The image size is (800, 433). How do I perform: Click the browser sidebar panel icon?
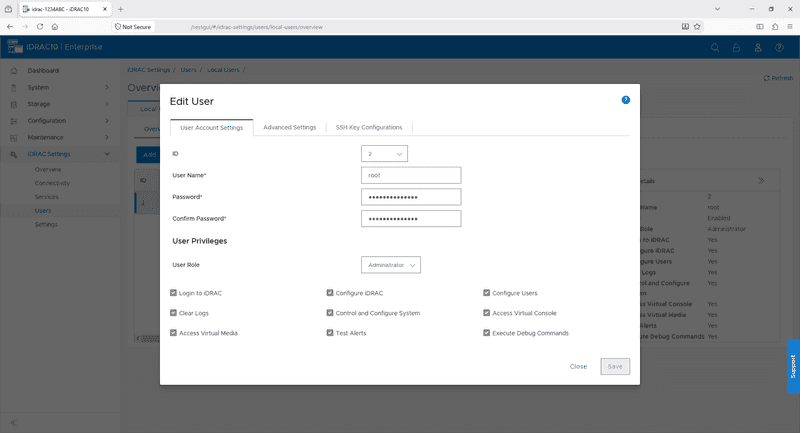click(x=760, y=27)
